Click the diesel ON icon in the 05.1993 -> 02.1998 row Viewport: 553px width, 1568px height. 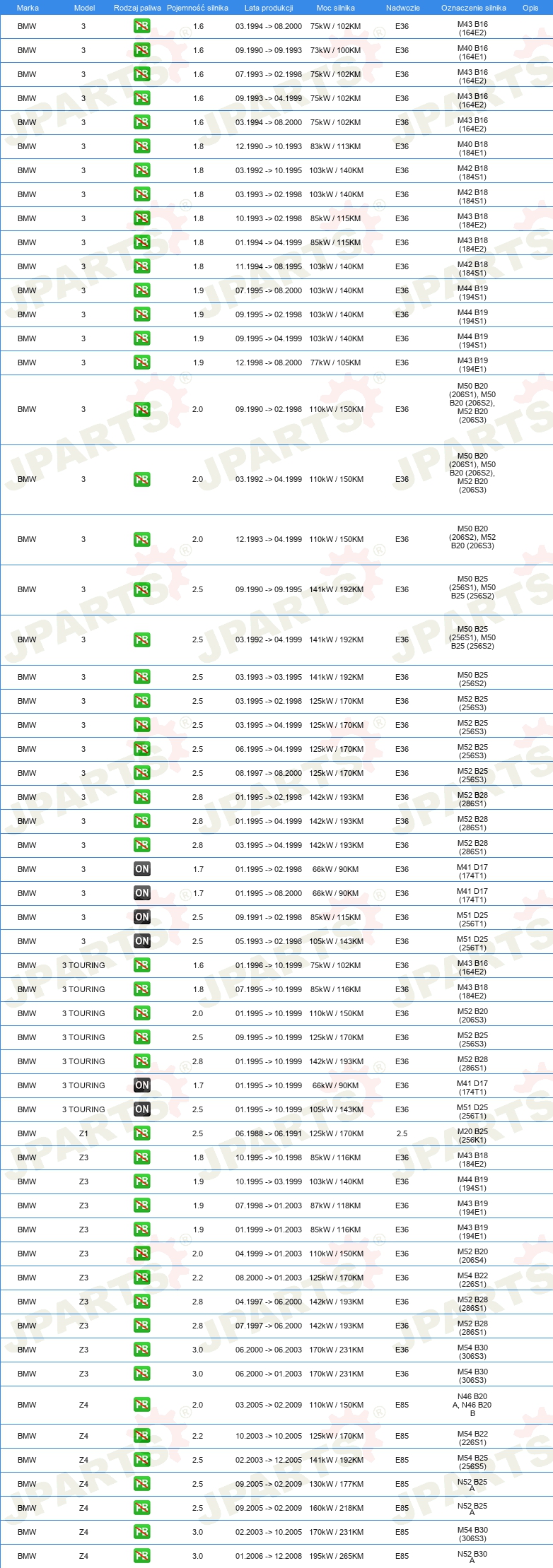(x=141, y=941)
